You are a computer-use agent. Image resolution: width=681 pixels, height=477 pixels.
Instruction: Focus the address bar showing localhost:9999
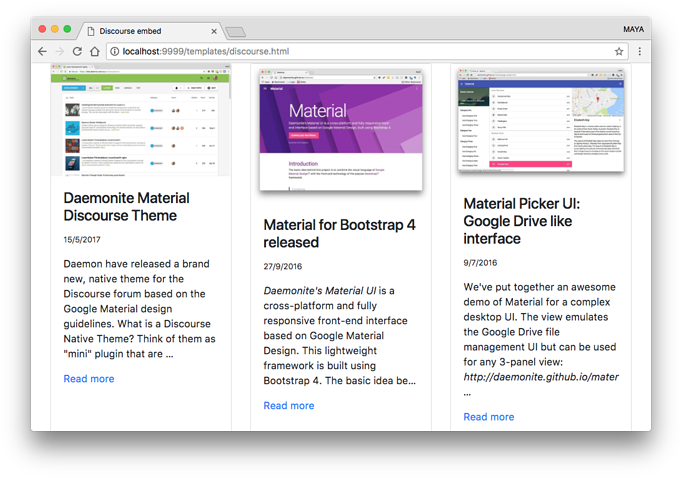coord(360,51)
